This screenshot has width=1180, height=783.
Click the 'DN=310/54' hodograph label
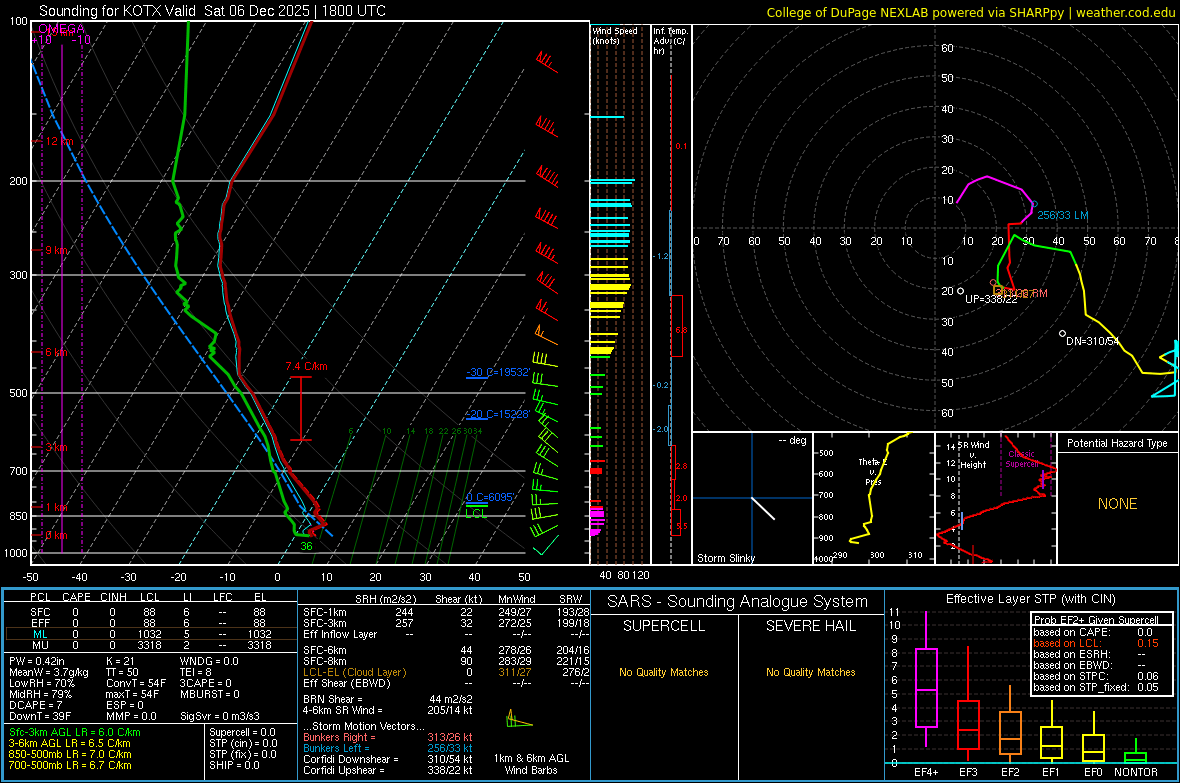pos(1093,341)
